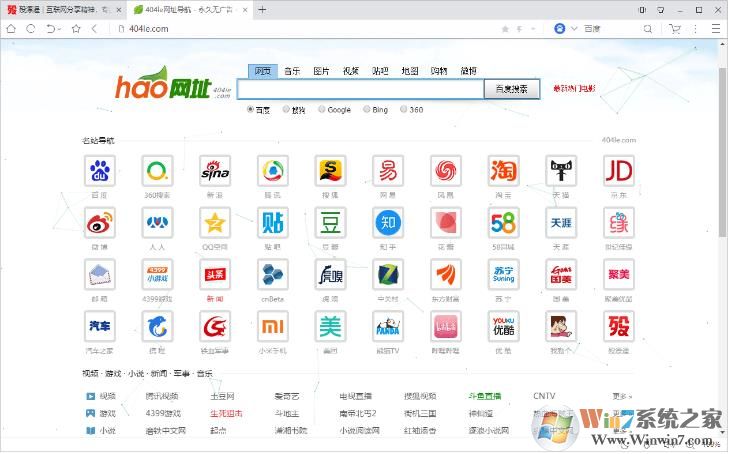Screen dimensions: 729x454
Task: Bookmark page with the star outline icon
Action: [76, 29]
